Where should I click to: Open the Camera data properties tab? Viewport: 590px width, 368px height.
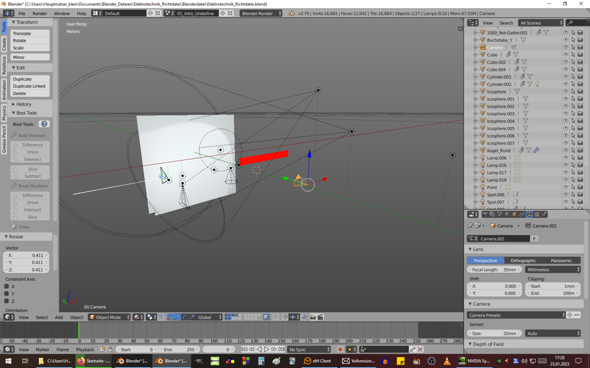pos(529,214)
